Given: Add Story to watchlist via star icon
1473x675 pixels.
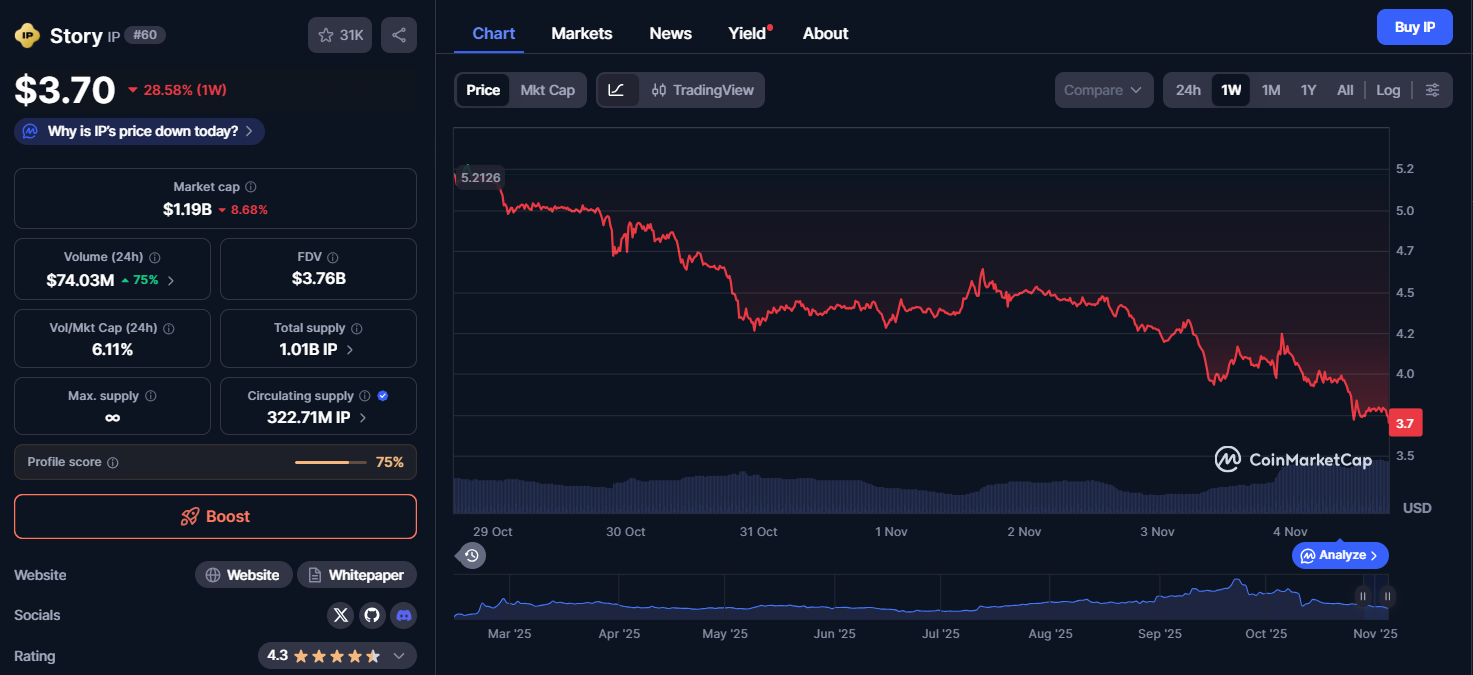Looking at the screenshot, I should click(324, 34).
